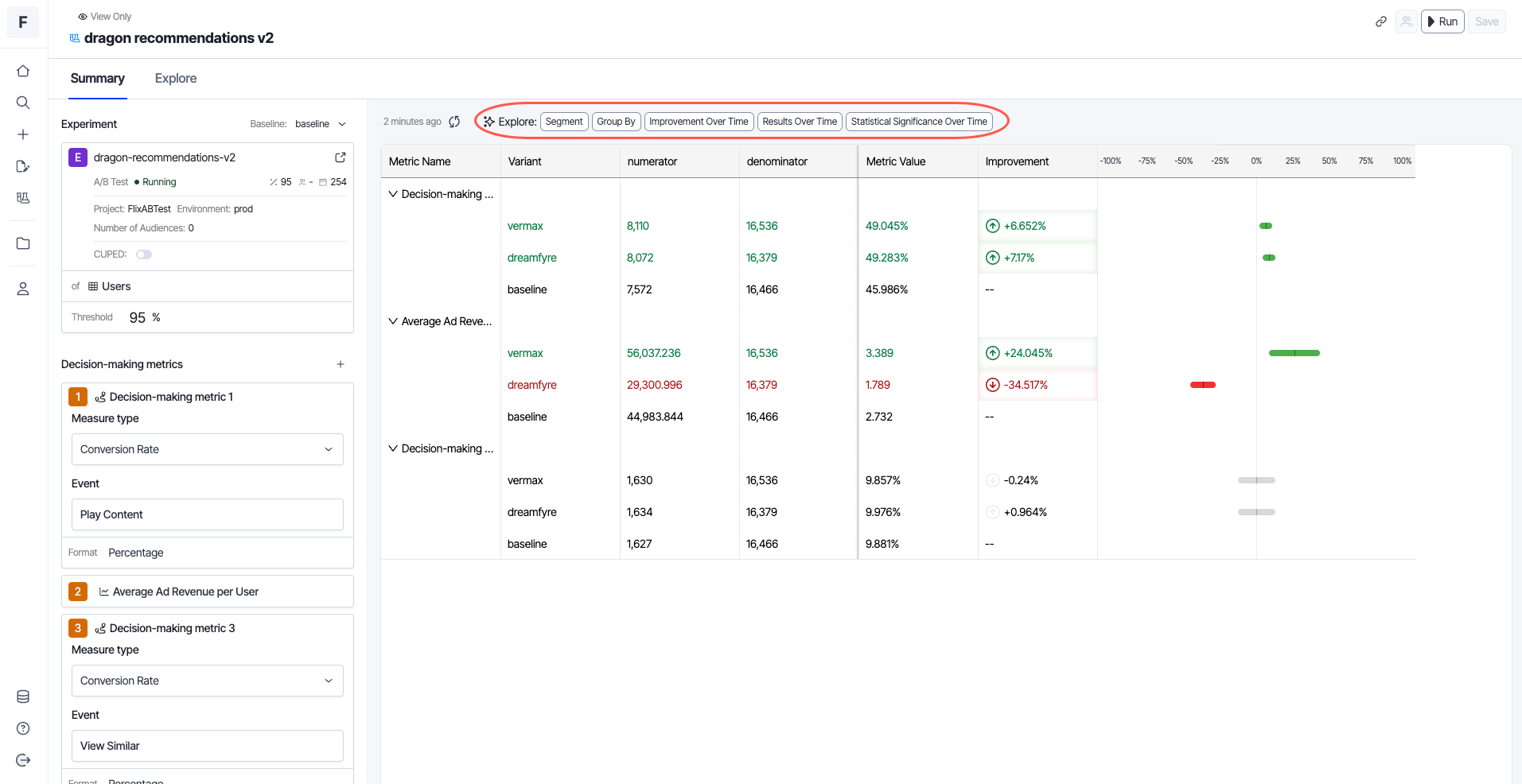This screenshot has height=784, width=1522.
Task: Click up-arrow icon beside +24.045% improvement
Action: (x=993, y=353)
